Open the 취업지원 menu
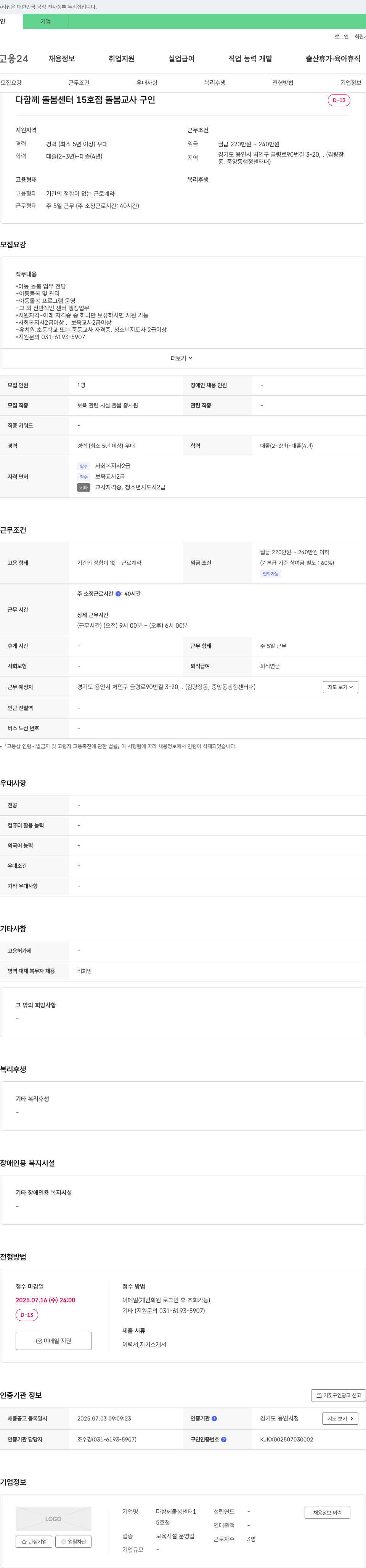The image size is (366, 1568). pos(121,58)
